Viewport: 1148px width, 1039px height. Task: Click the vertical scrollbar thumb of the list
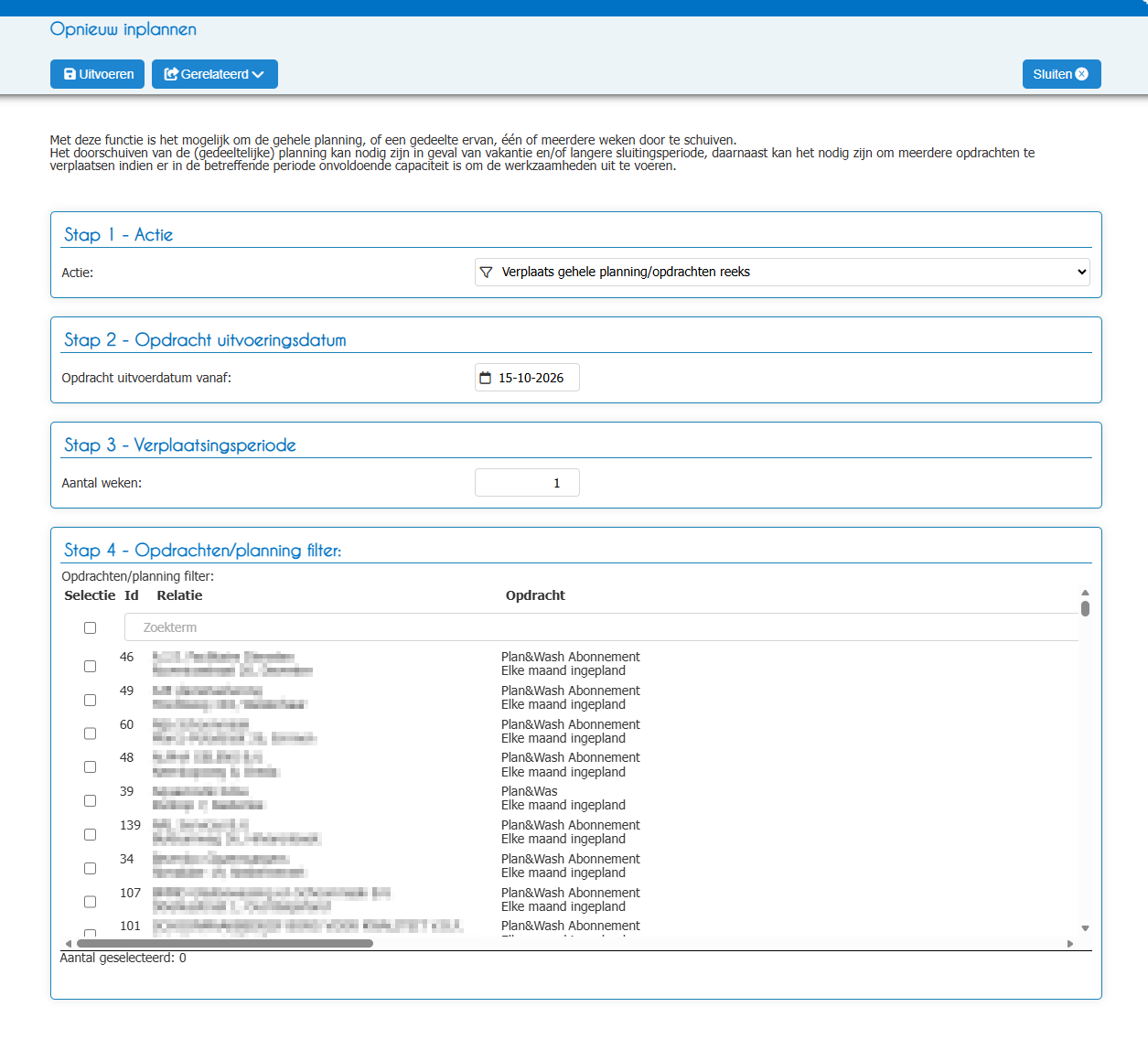[x=1085, y=608]
